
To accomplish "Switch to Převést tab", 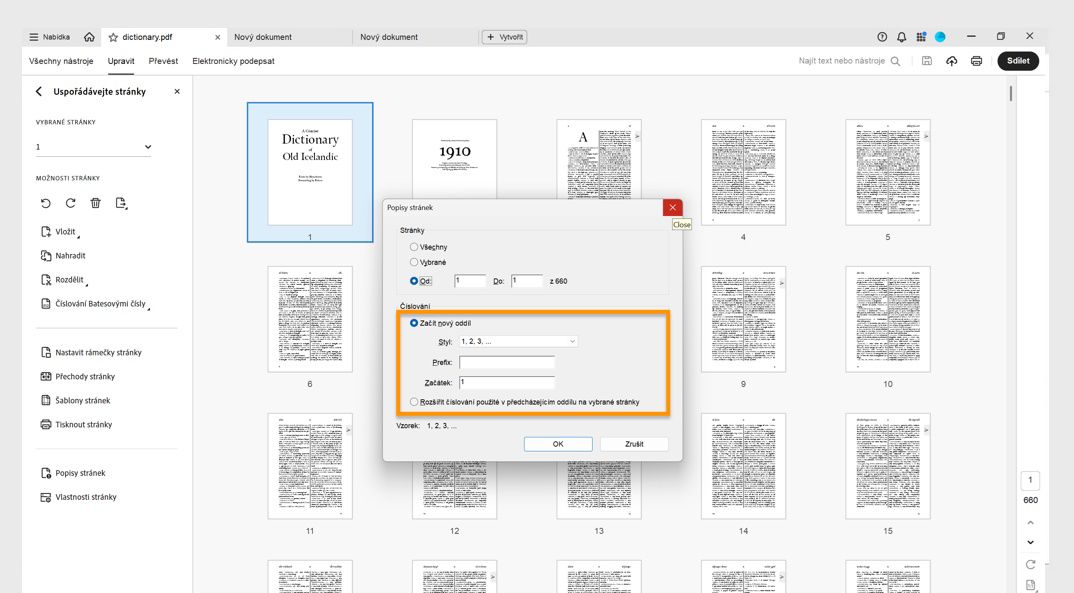I will (x=163, y=61).
